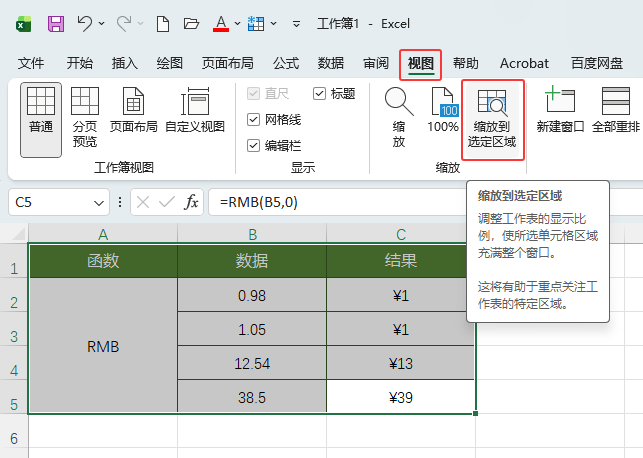Reset zoom with the 100% button
The height and width of the screenshot is (458, 643).
pyautogui.click(x=442, y=109)
